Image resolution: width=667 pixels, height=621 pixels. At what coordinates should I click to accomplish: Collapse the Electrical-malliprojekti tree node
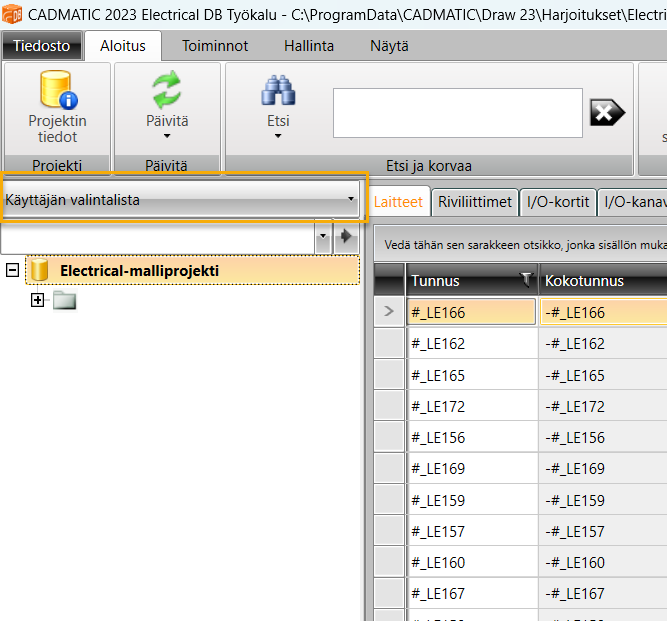coord(12,270)
